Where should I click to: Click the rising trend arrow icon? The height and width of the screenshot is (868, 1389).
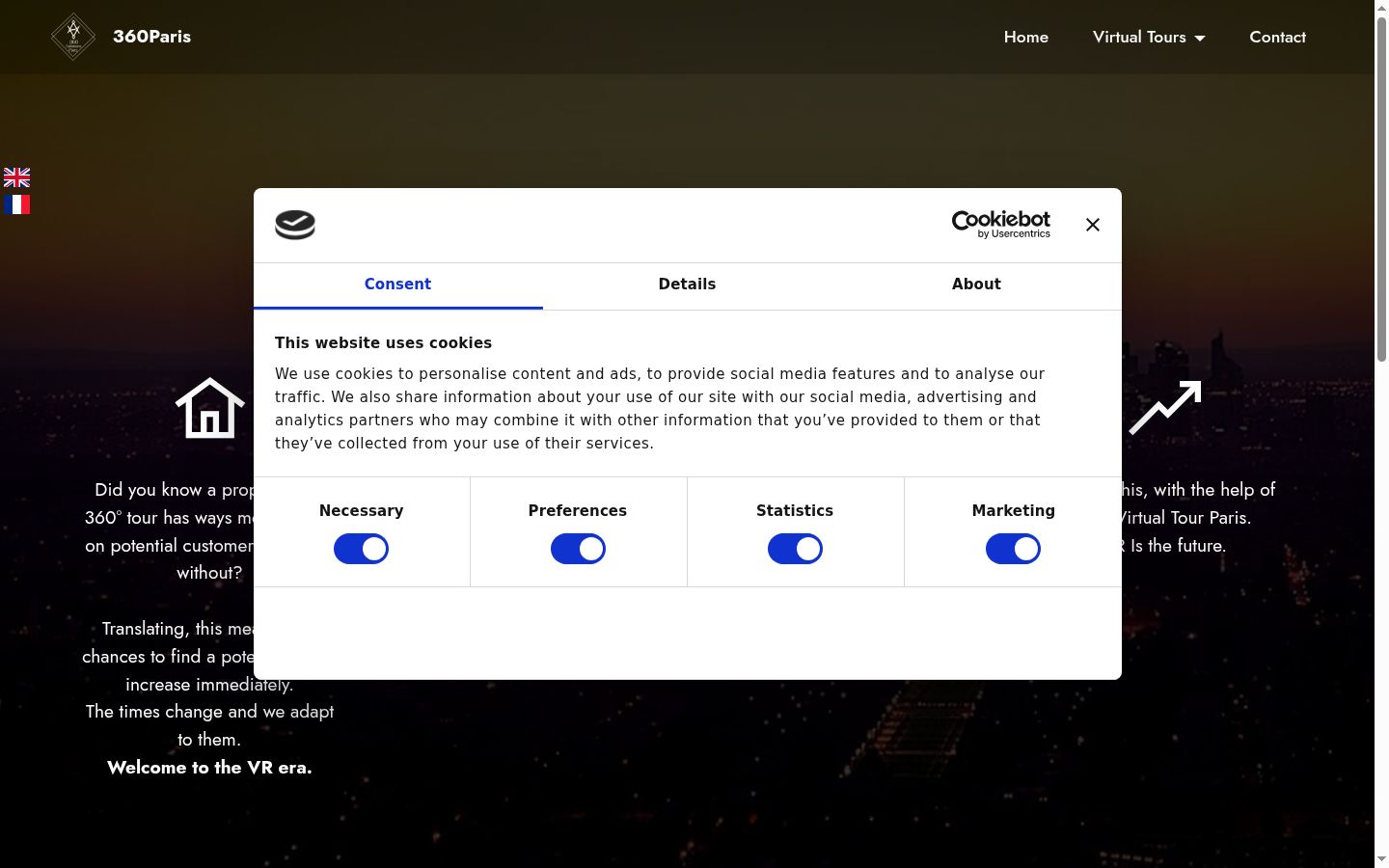click(1165, 407)
